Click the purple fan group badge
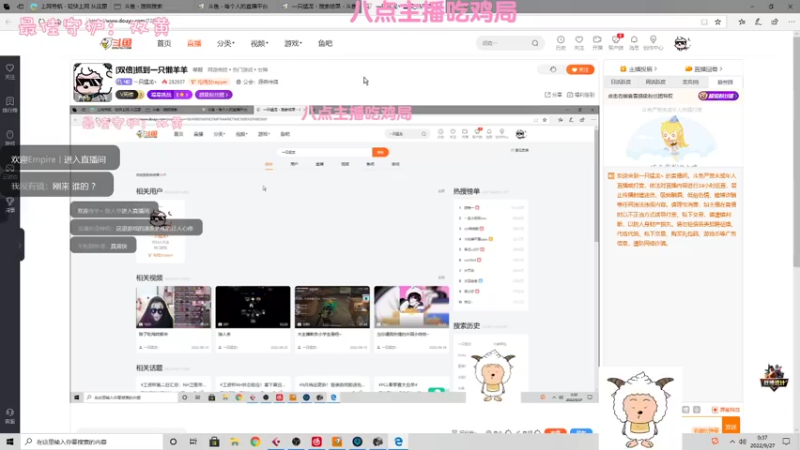The height and width of the screenshot is (450, 800). pos(213,95)
